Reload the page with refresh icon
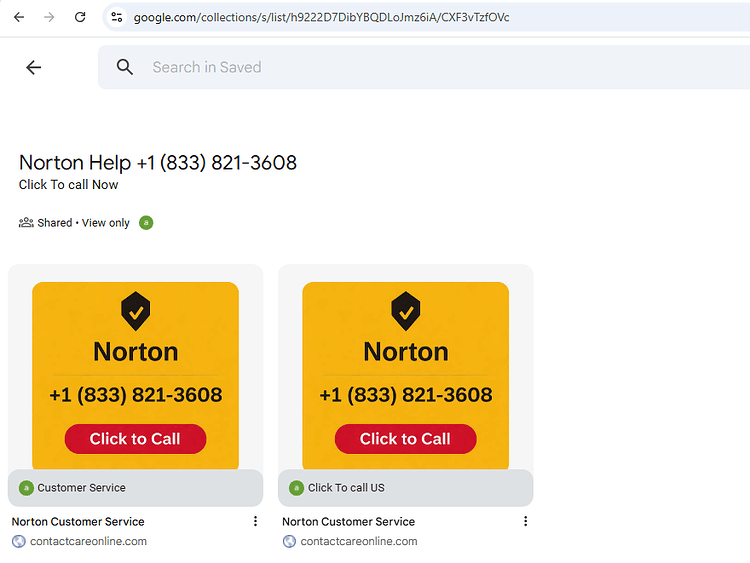 80,17
